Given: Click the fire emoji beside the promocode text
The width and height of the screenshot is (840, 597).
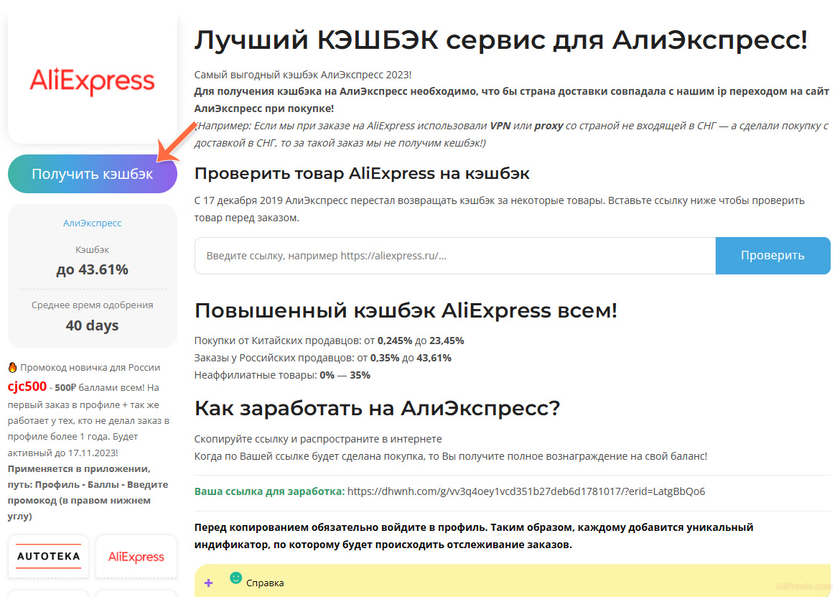Looking at the screenshot, I should (13, 368).
